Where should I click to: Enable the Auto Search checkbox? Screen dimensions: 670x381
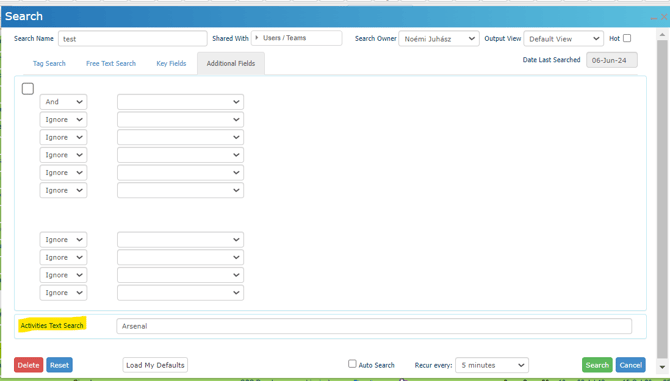point(352,363)
